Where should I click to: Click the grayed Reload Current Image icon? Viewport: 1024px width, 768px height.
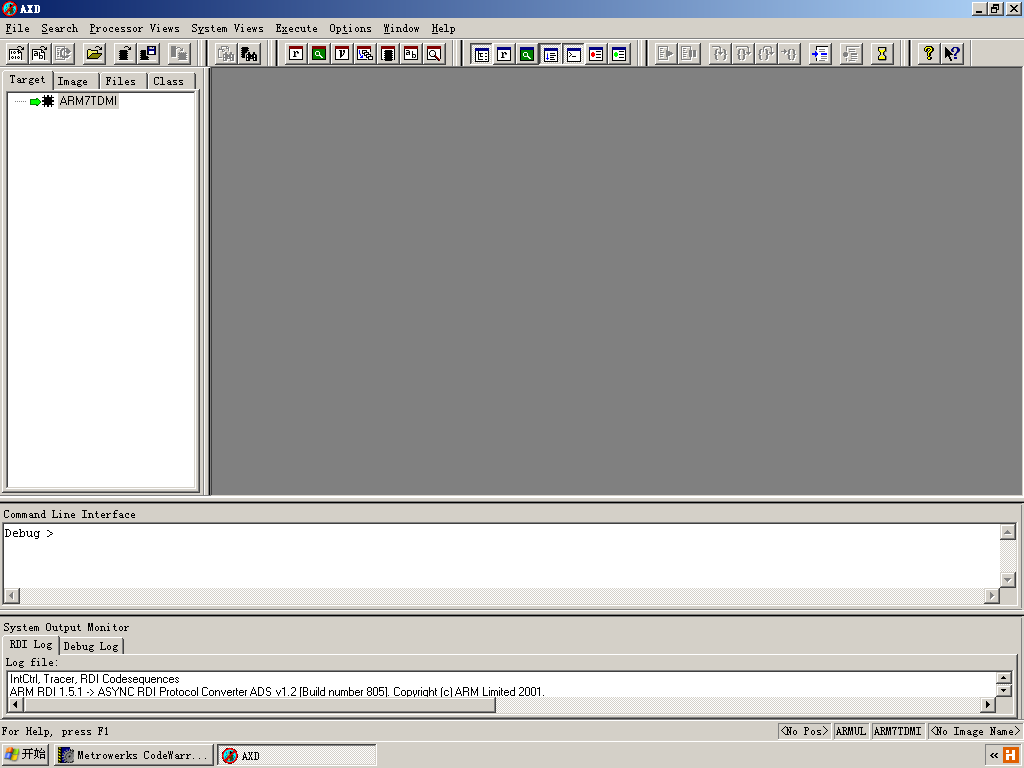63,54
